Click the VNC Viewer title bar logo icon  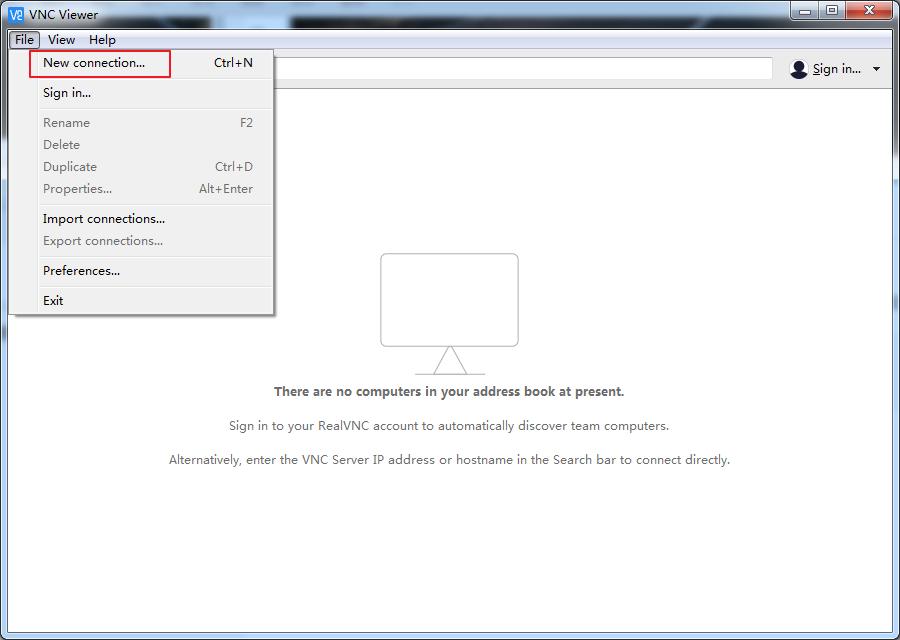click(x=17, y=14)
